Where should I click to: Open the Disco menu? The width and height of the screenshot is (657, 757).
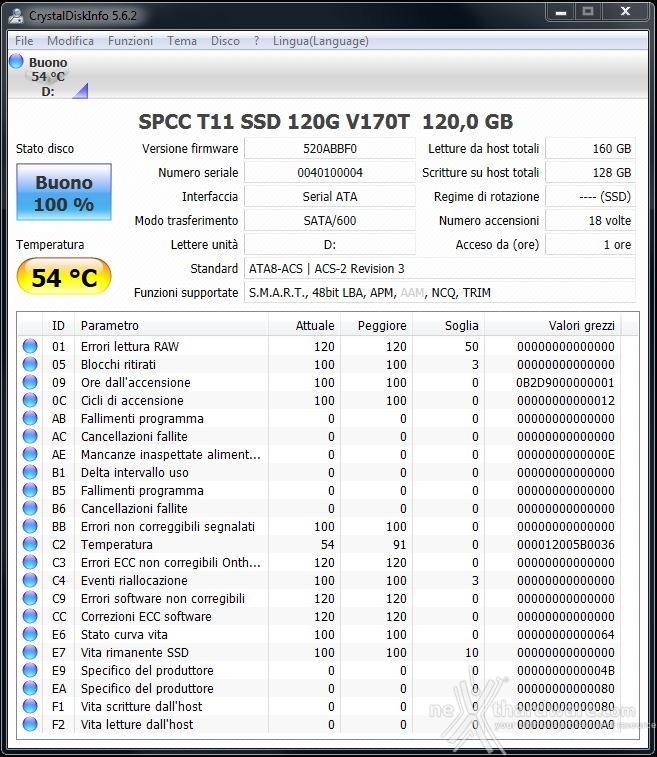point(225,41)
